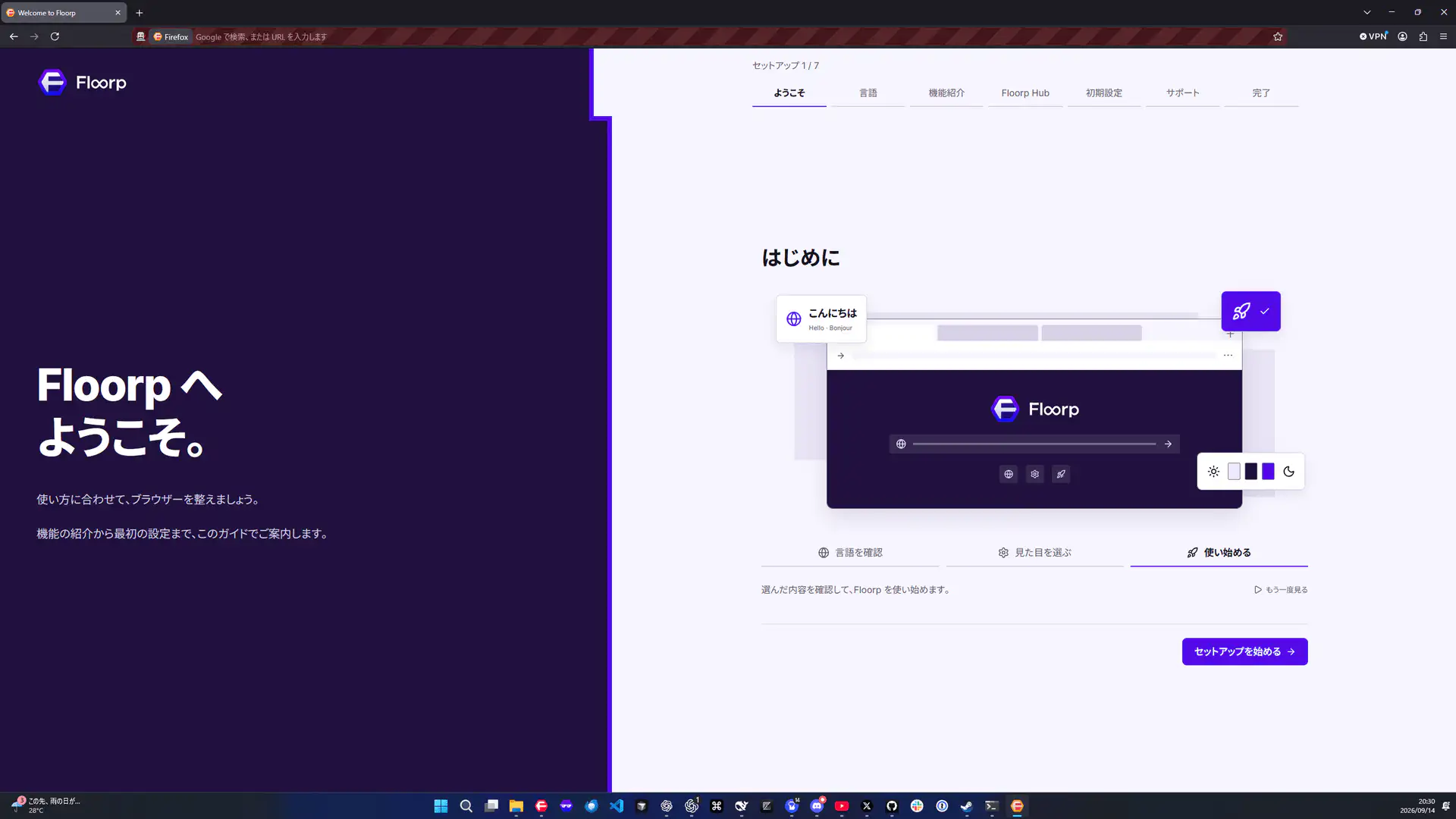Click the gear button in preview window

coord(1034,474)
